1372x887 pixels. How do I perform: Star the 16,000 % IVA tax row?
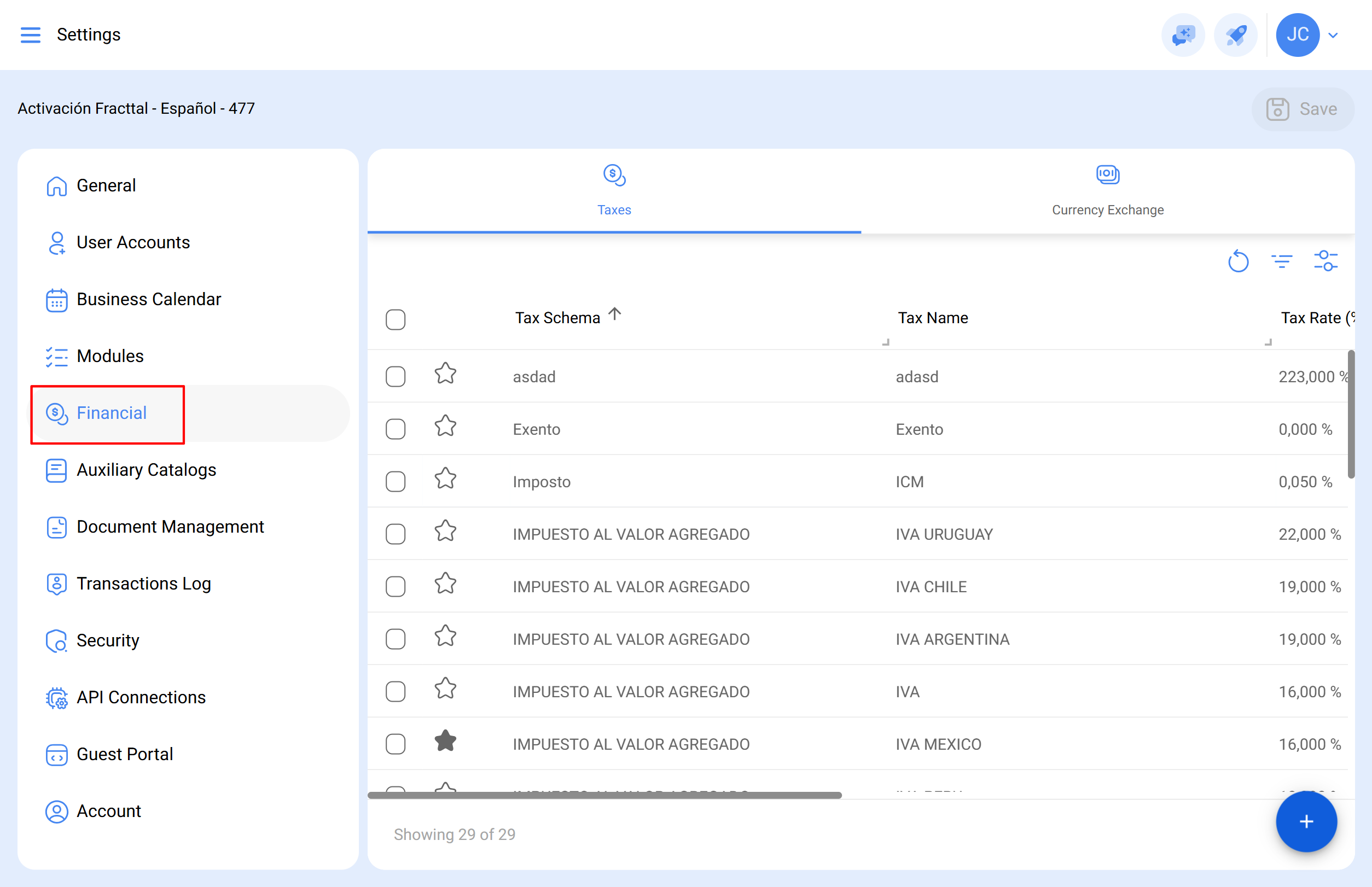445,688
